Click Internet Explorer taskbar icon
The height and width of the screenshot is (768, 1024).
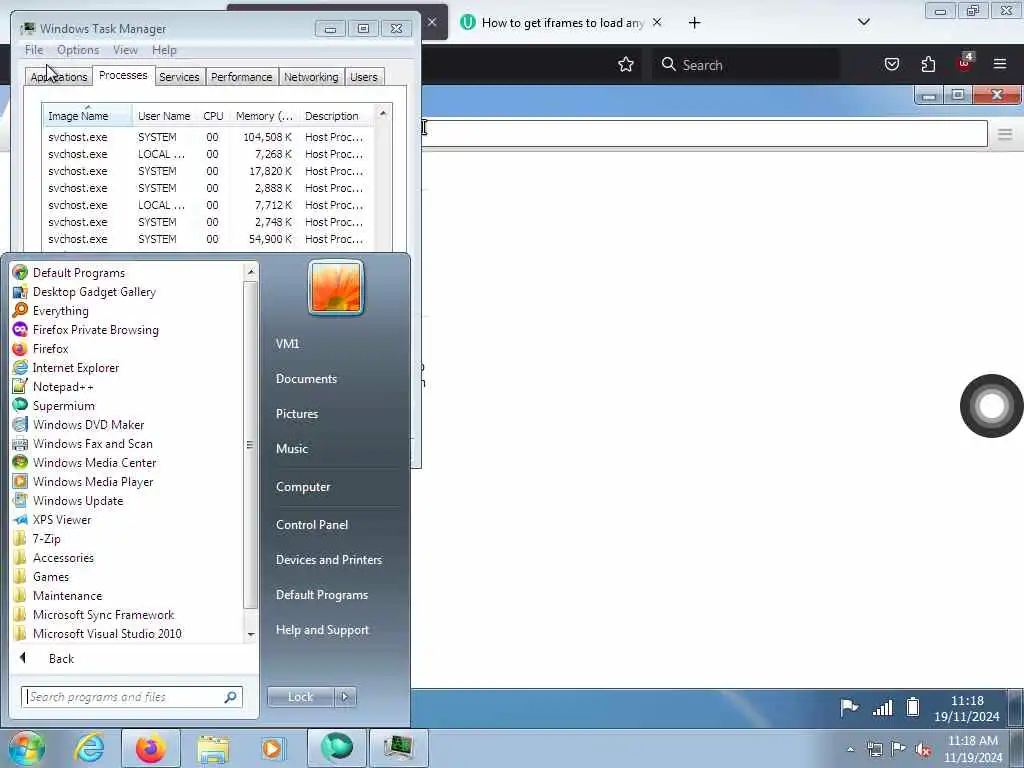(x=89, y=748)
